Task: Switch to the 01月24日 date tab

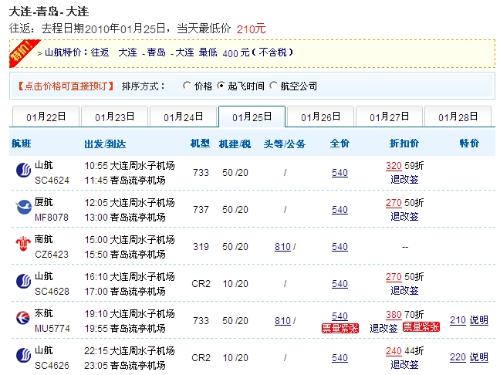Action: (183, 117)
